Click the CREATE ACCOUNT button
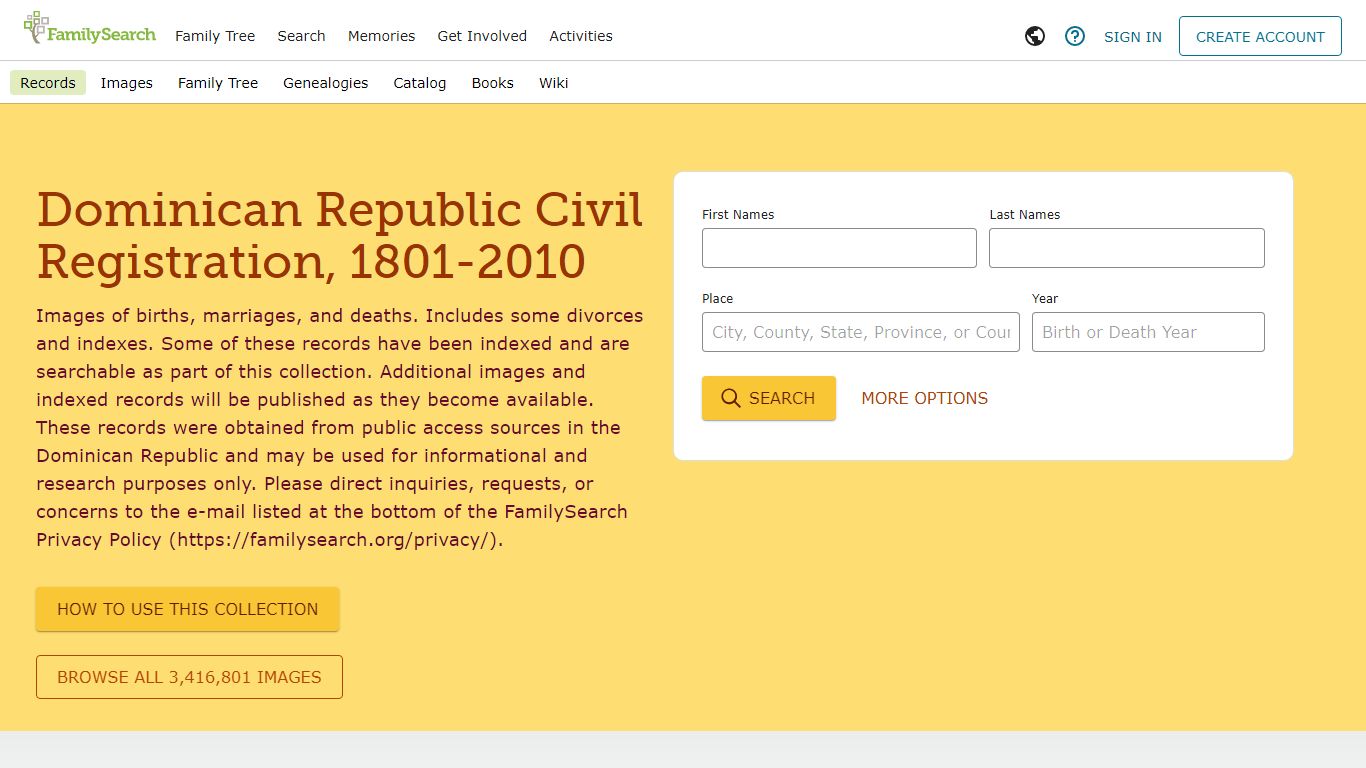Screen dimensions: 1366x768 (x=1260, y=36)
